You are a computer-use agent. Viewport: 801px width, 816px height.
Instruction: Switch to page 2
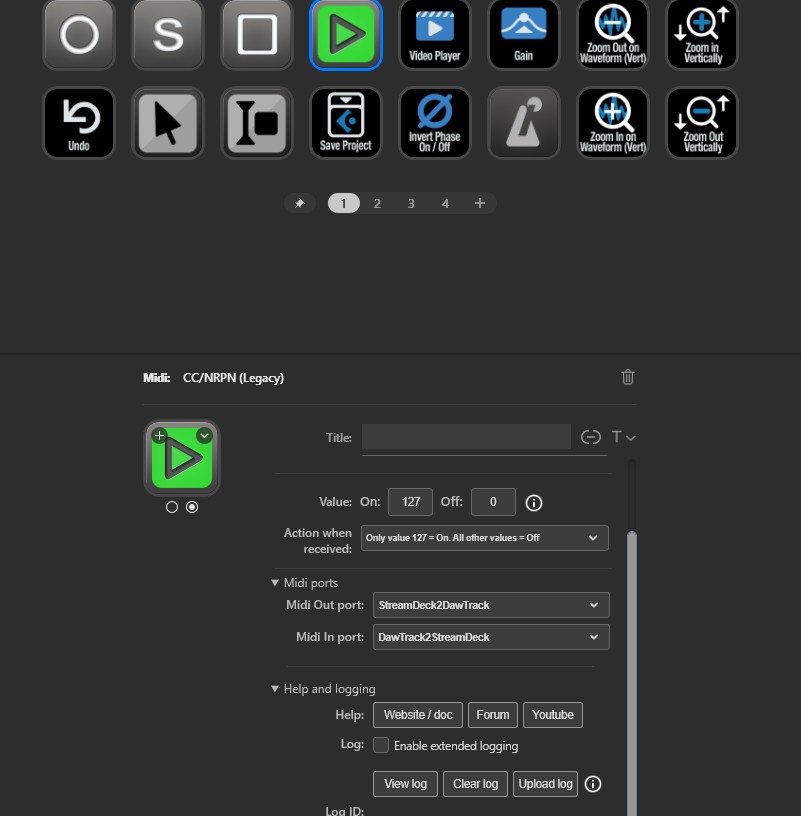pos(377,203)
